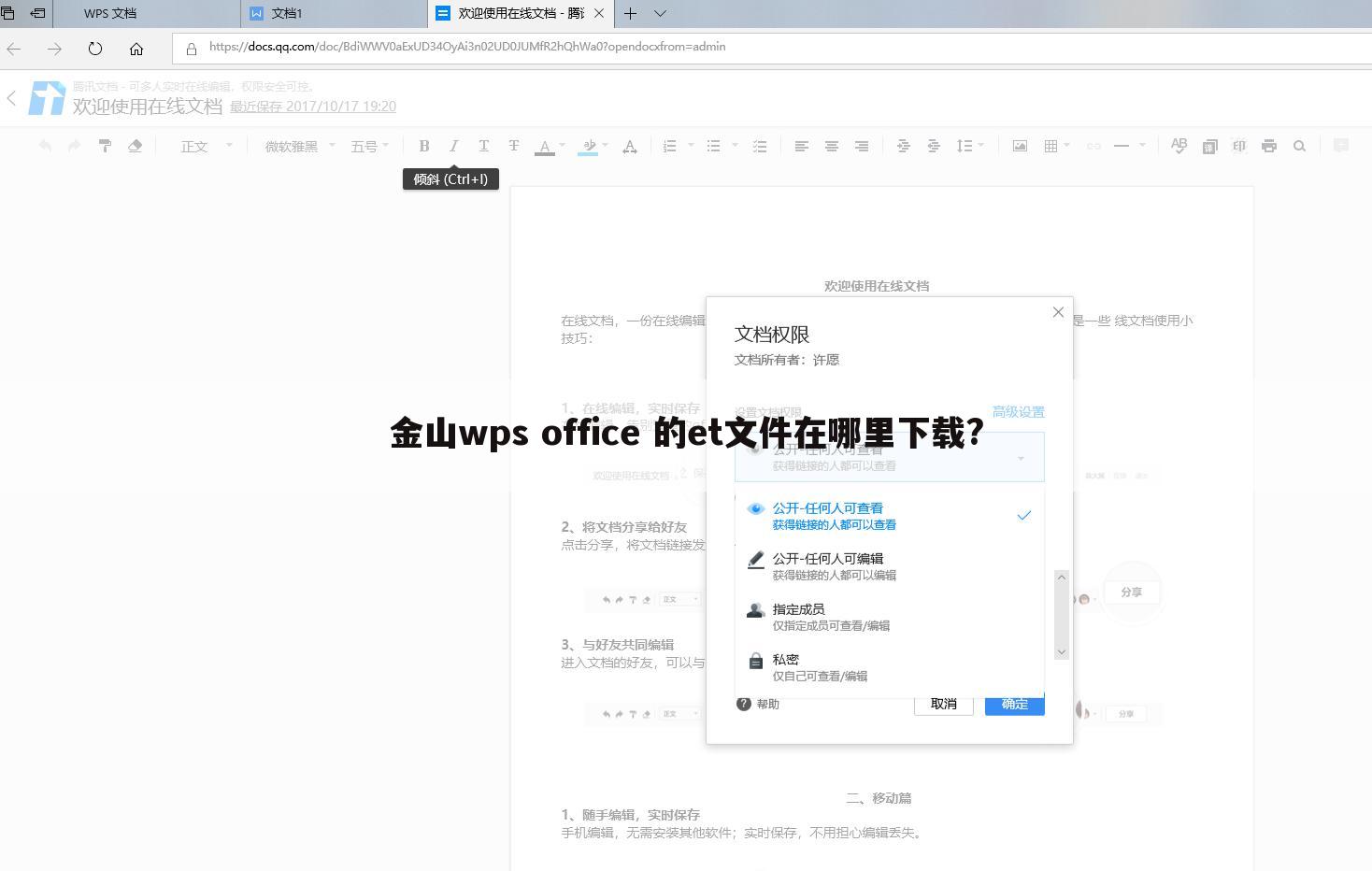1372x871 pixels.
Task: Open 高级设置 link
Action: point(1018,412)
